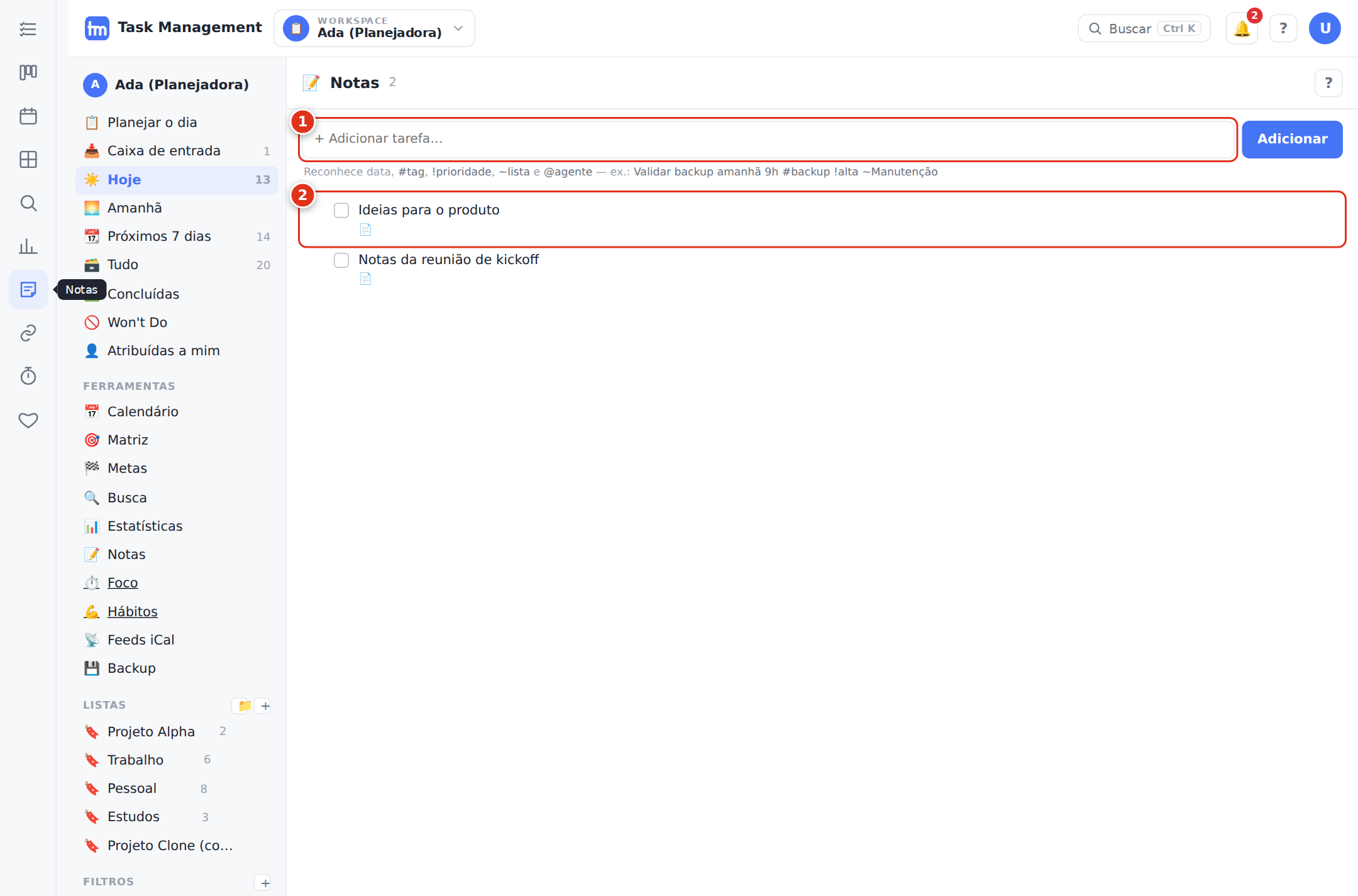The image size is (1358, 896).
Task: Open the link icon in left rail
Action: [x=28, y=333]
